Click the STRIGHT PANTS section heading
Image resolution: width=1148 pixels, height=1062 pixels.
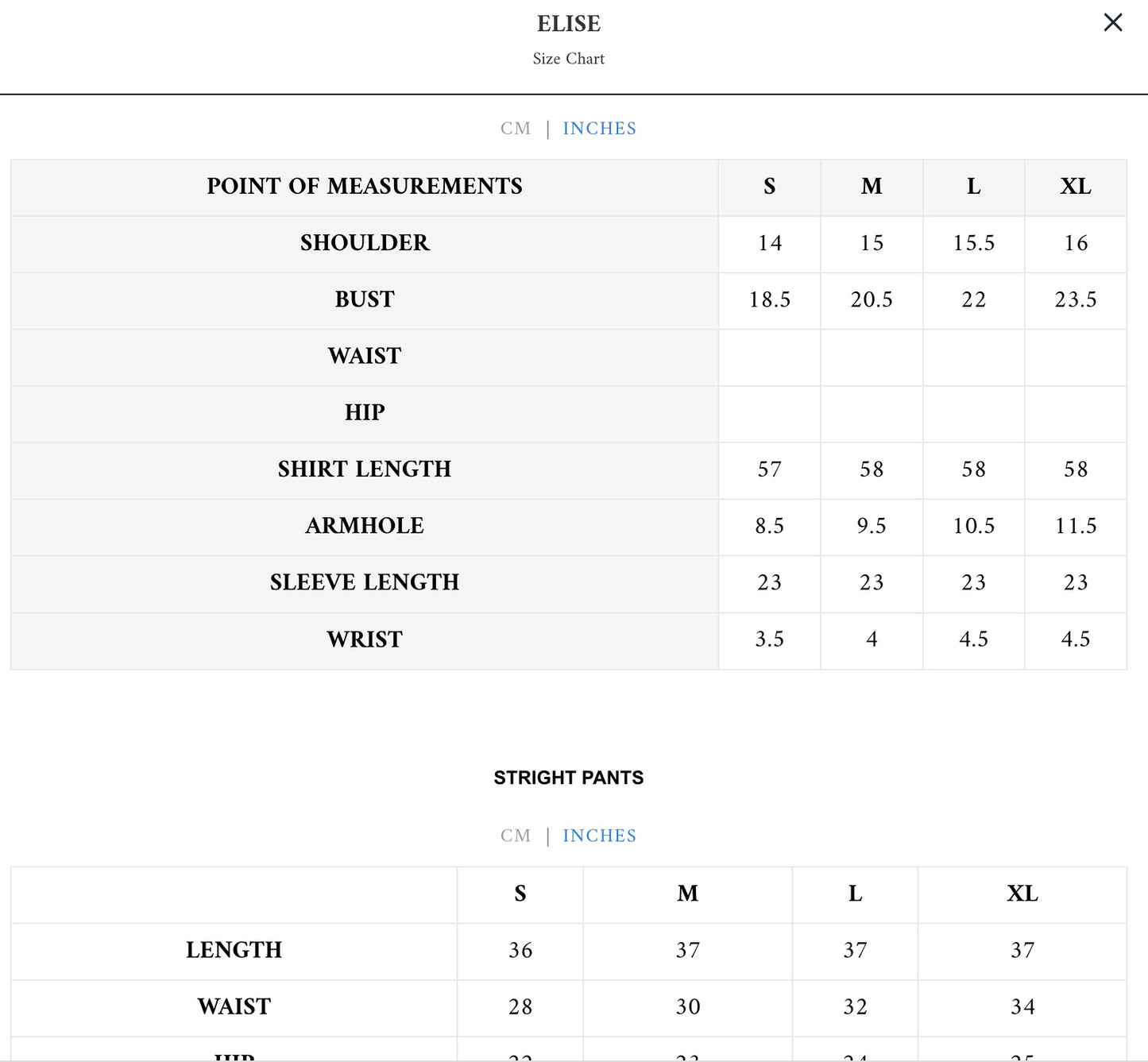(x=569, y=778)
